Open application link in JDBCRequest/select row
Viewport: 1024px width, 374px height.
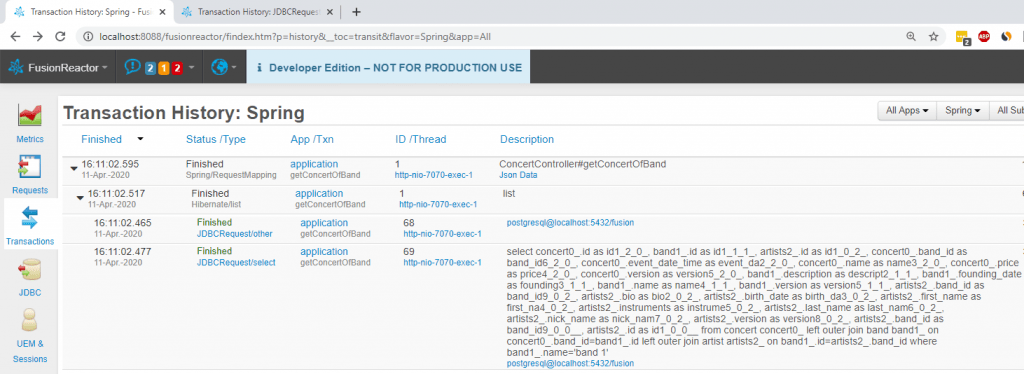coord(324,251)
